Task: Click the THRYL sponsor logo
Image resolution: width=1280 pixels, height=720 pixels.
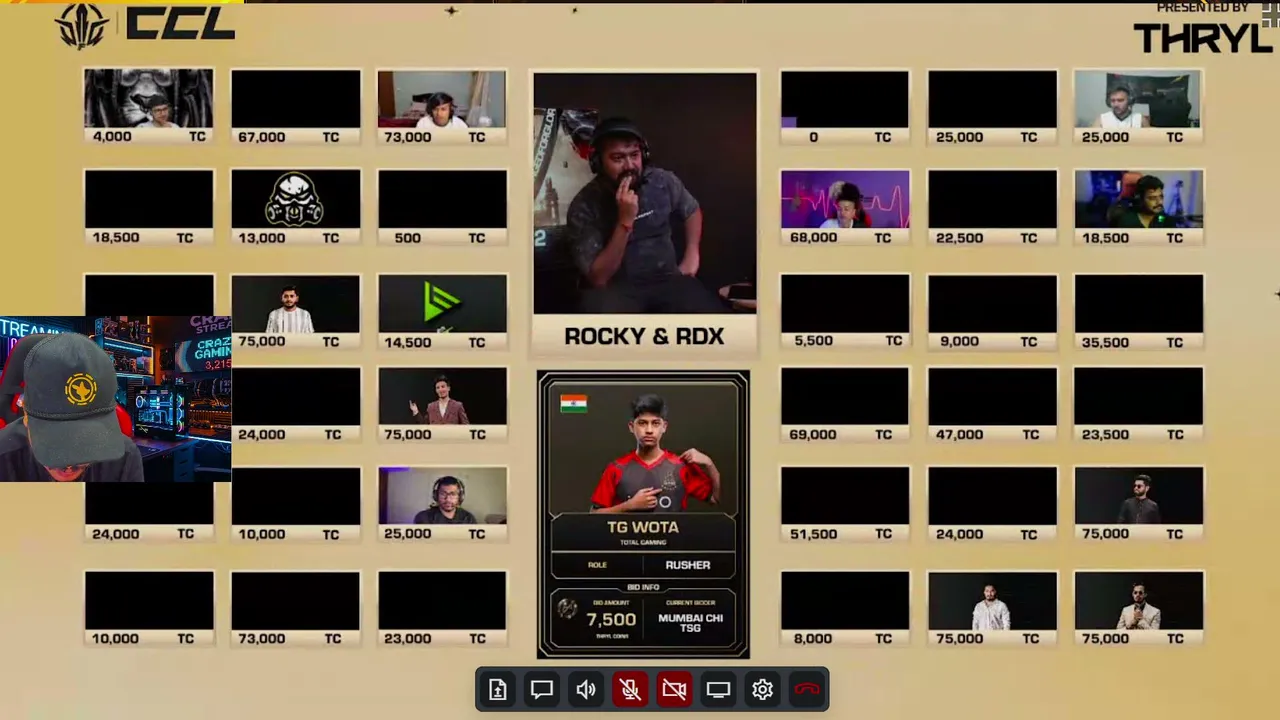Action: pos(1203,37)
